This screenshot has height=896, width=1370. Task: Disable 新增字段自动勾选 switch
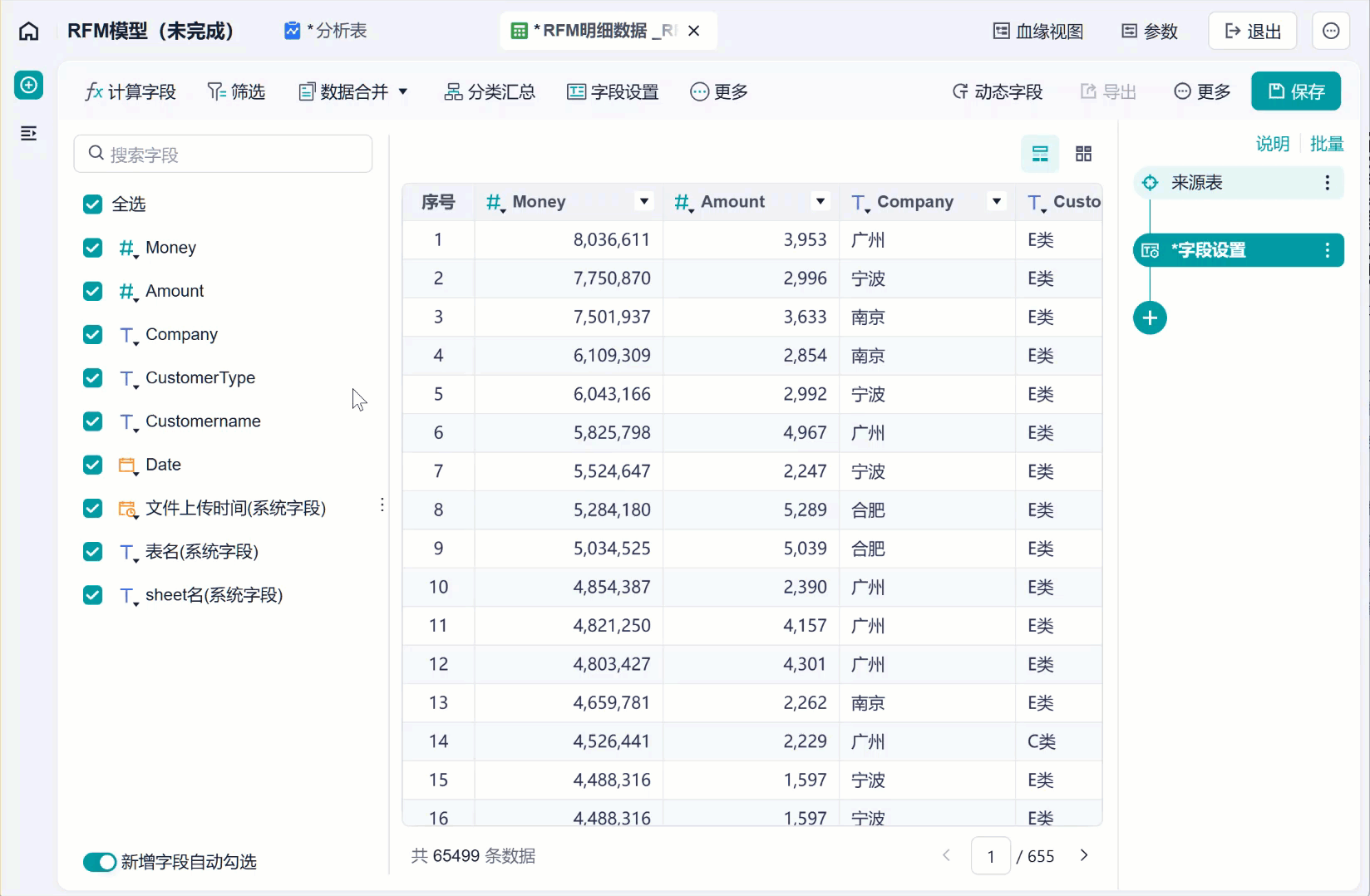click(x=100, y=862)
